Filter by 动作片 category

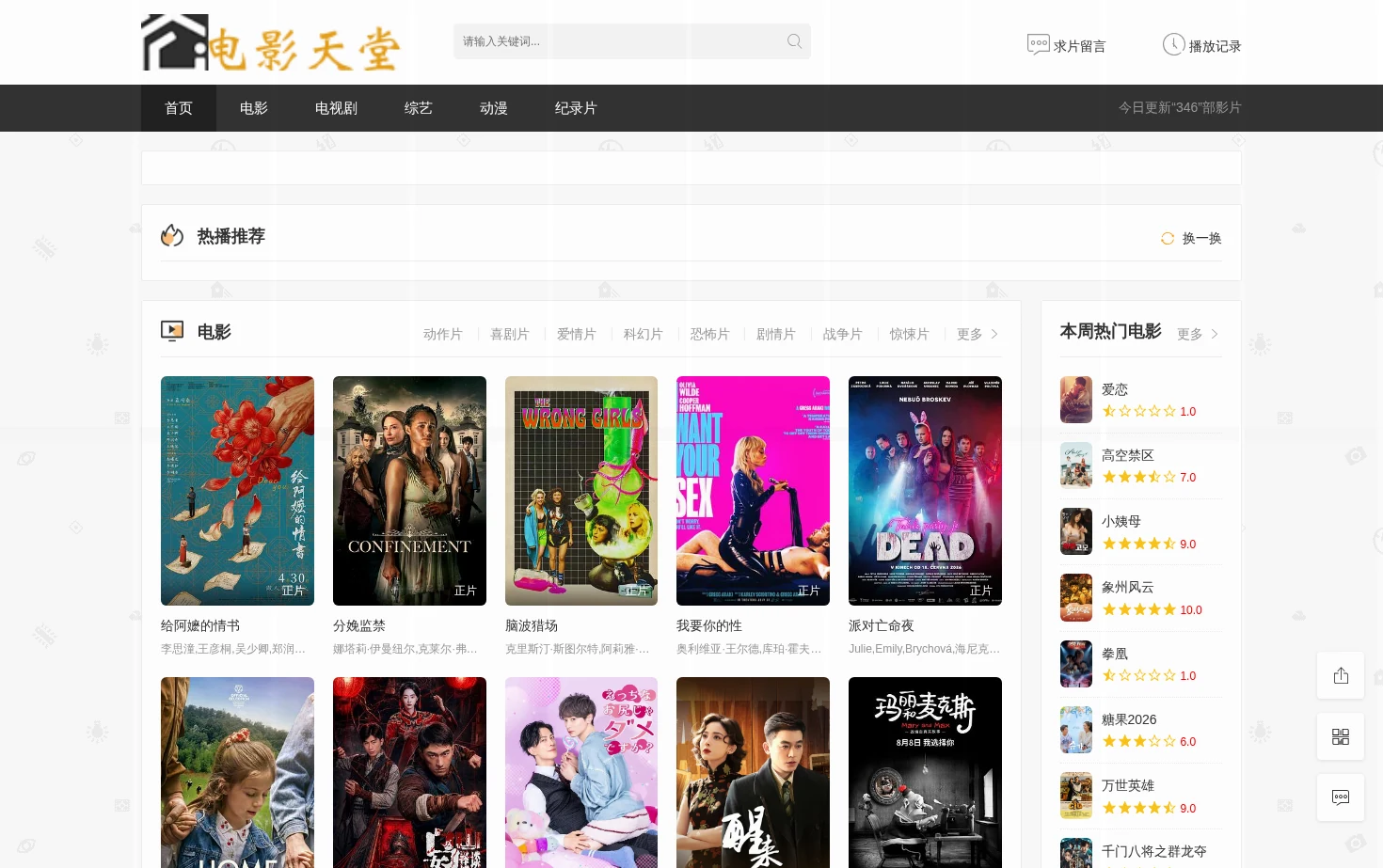click(442, 334)
